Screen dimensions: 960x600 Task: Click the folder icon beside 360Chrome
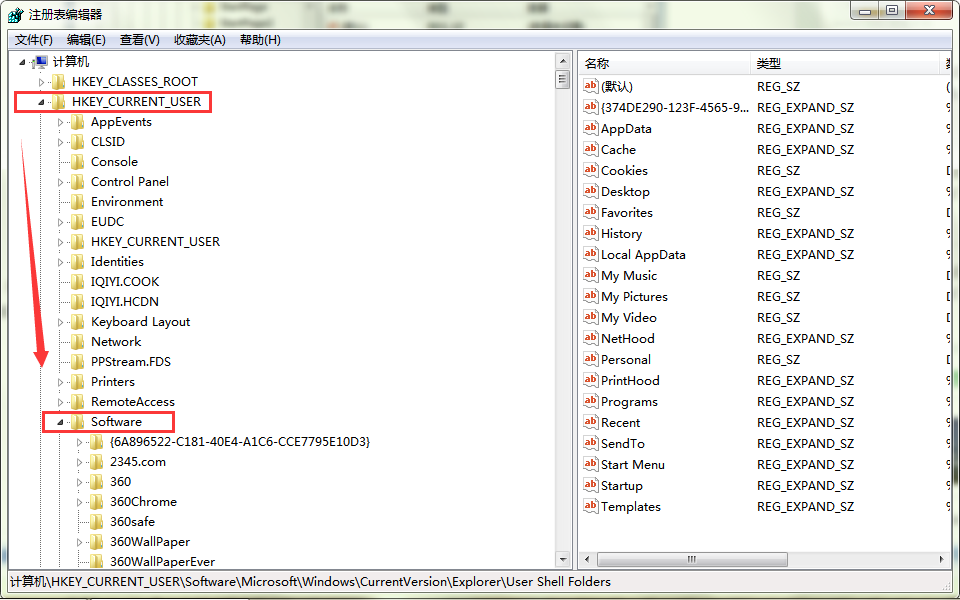96,502
